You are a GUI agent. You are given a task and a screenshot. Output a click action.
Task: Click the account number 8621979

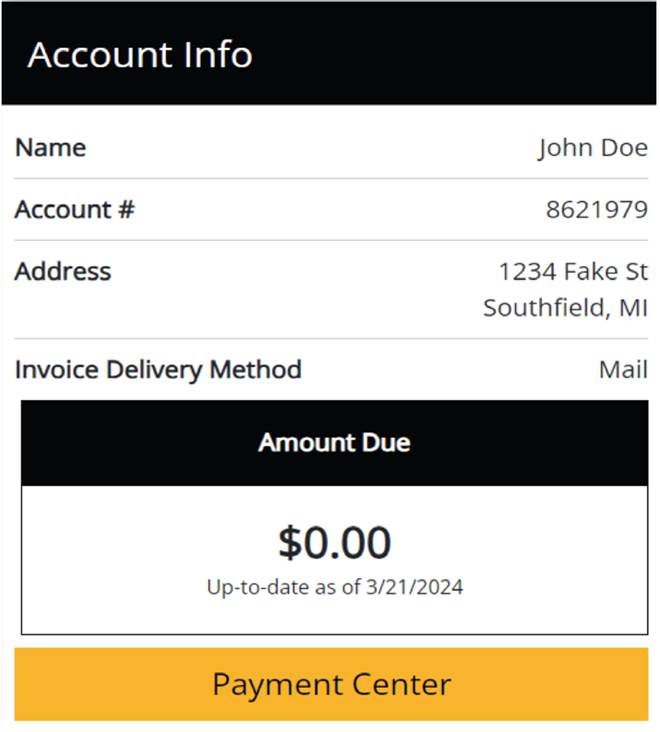pyautogui.click(x=596, y=210)
